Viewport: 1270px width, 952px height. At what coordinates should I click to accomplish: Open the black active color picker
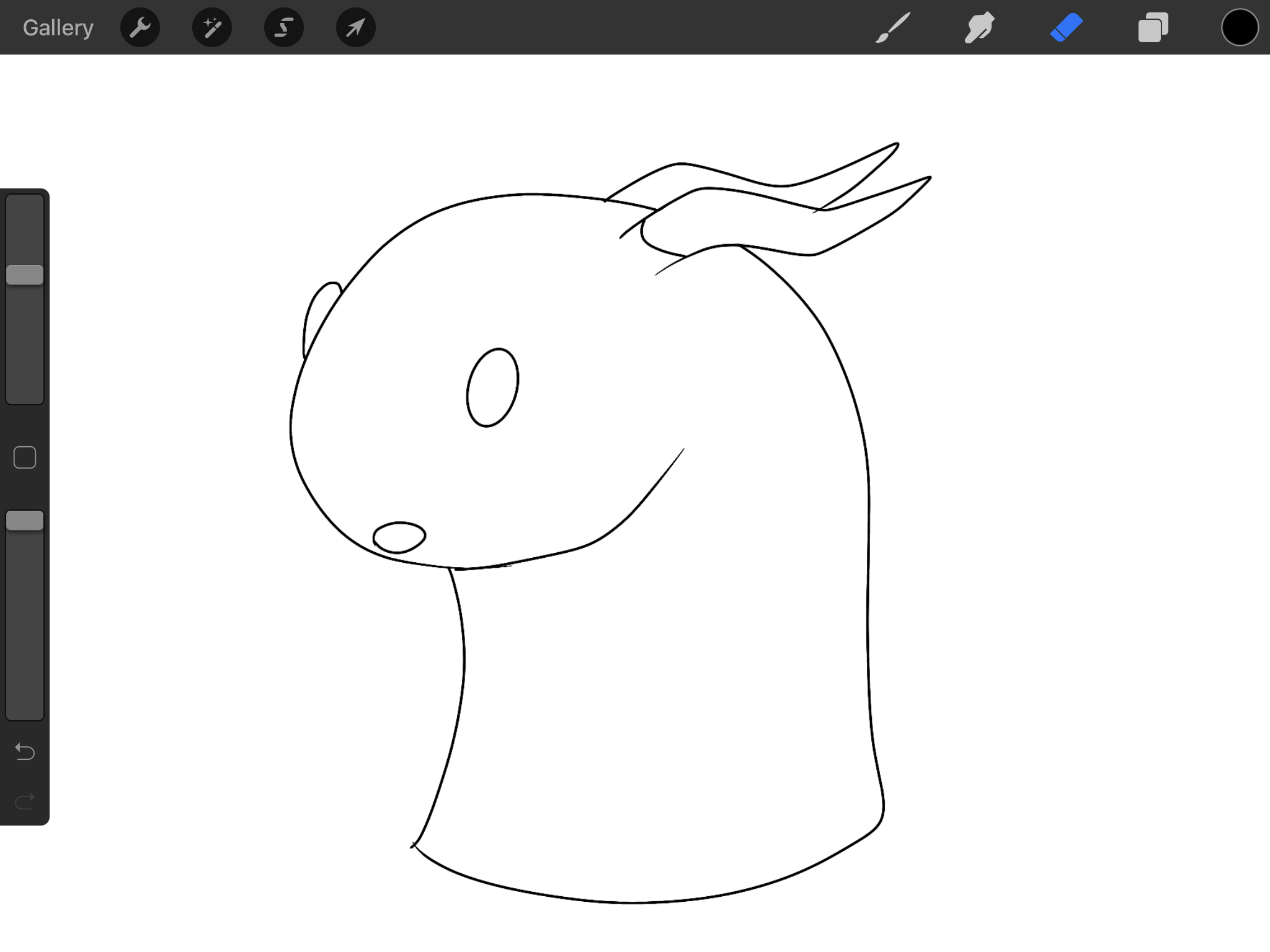click(x=1240, y=28)
